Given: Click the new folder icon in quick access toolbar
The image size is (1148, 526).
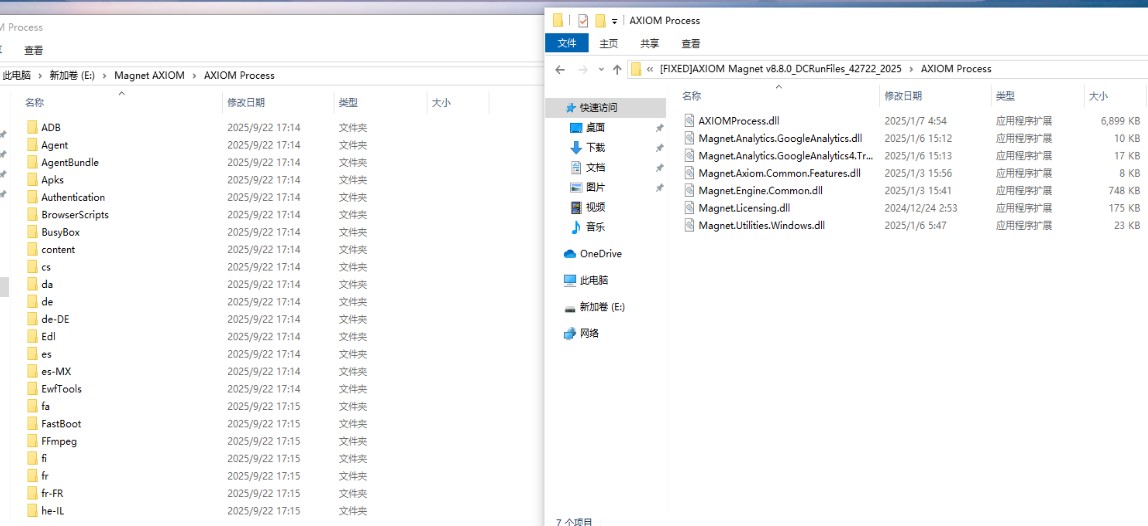Looking at the screenshot, I should click(x=600, y=21).
